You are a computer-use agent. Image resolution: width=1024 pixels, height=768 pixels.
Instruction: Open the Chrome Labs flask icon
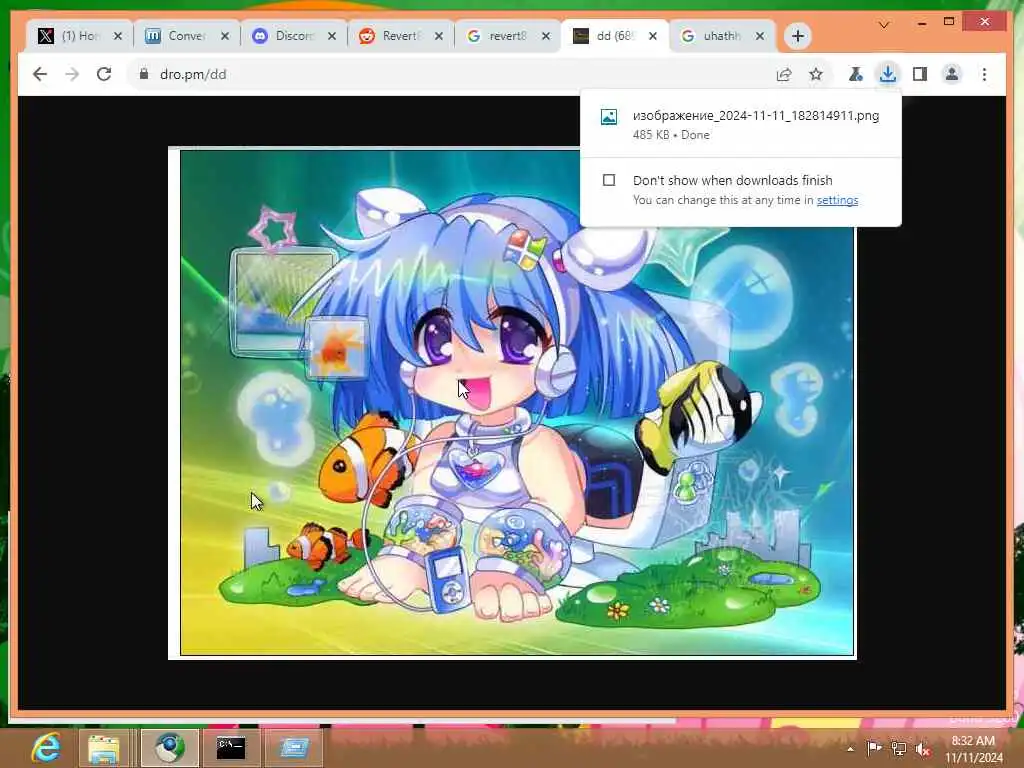pyautogui.click(x=855, y=74)
